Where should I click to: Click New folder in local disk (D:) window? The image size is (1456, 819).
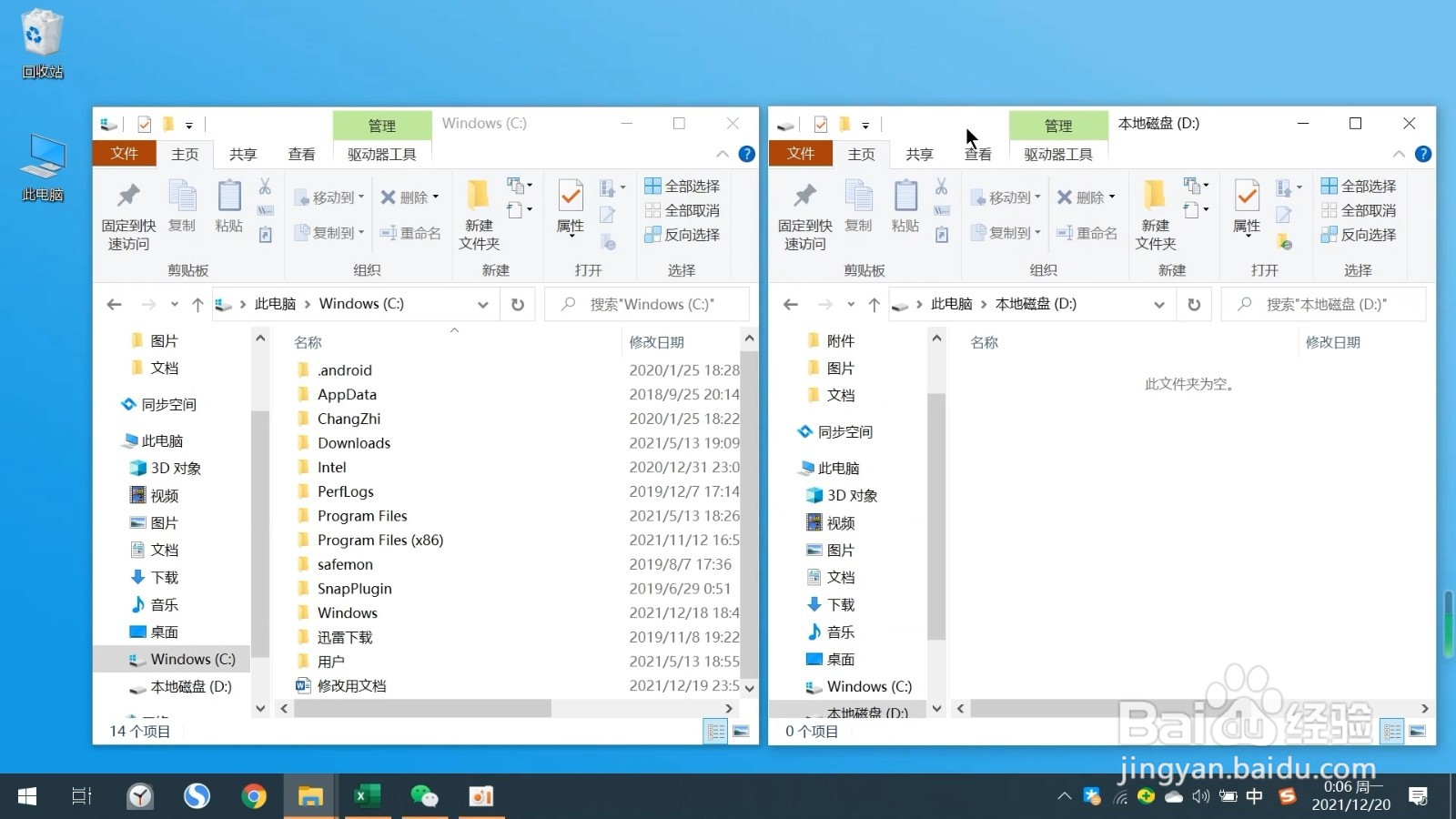tap(1156, 215)
